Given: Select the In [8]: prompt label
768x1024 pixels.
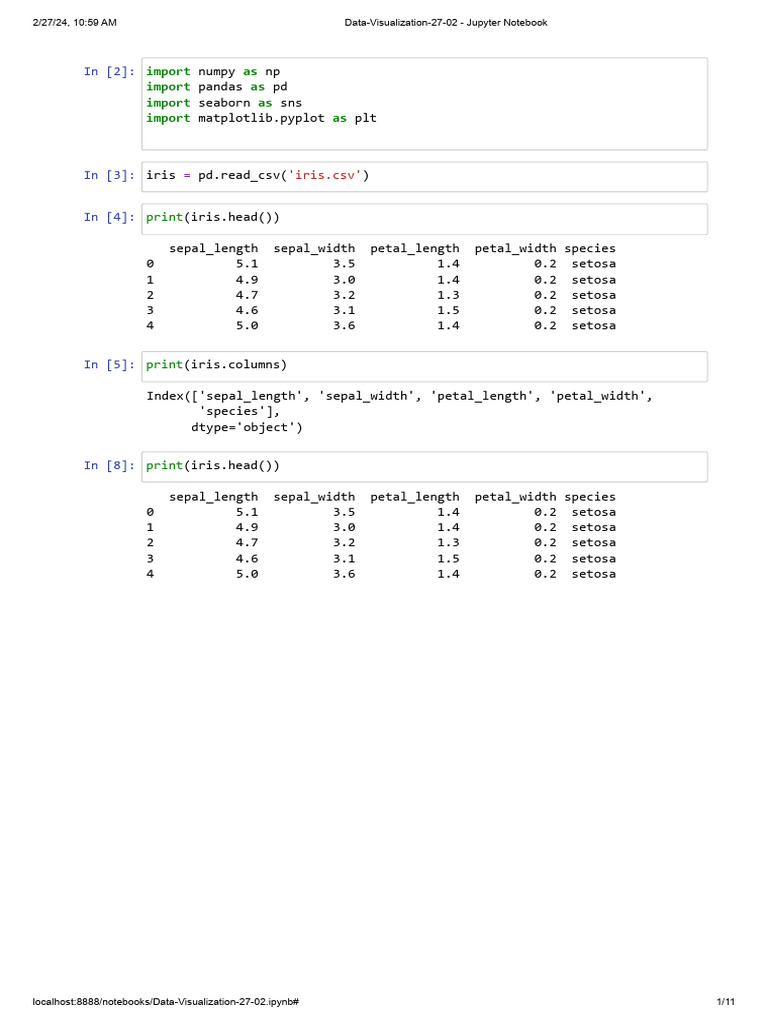Looking at the screenshot, I should (109, 465).
